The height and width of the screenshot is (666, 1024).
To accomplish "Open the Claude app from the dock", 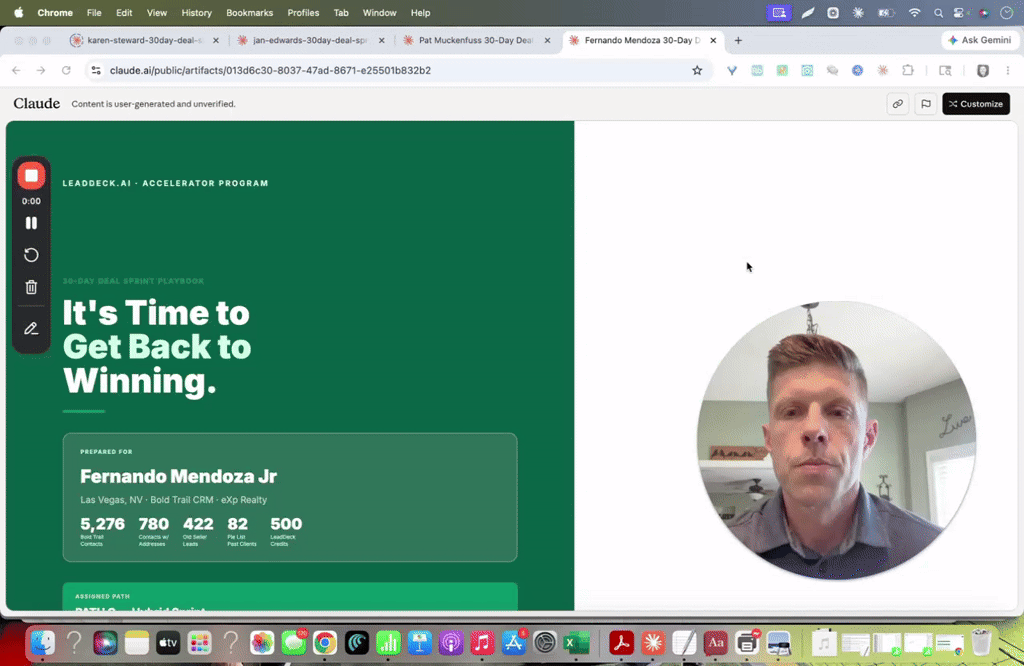I will click(x=652, y=643).
